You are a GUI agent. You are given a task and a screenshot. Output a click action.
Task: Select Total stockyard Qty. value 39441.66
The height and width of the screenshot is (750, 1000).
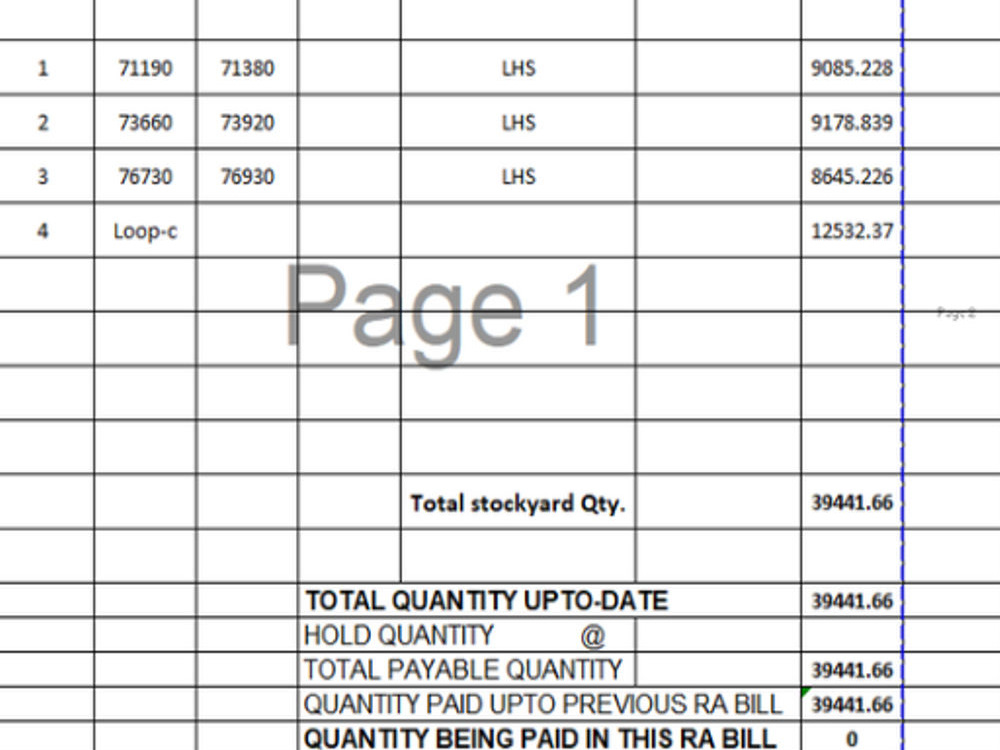click(851, 503)
